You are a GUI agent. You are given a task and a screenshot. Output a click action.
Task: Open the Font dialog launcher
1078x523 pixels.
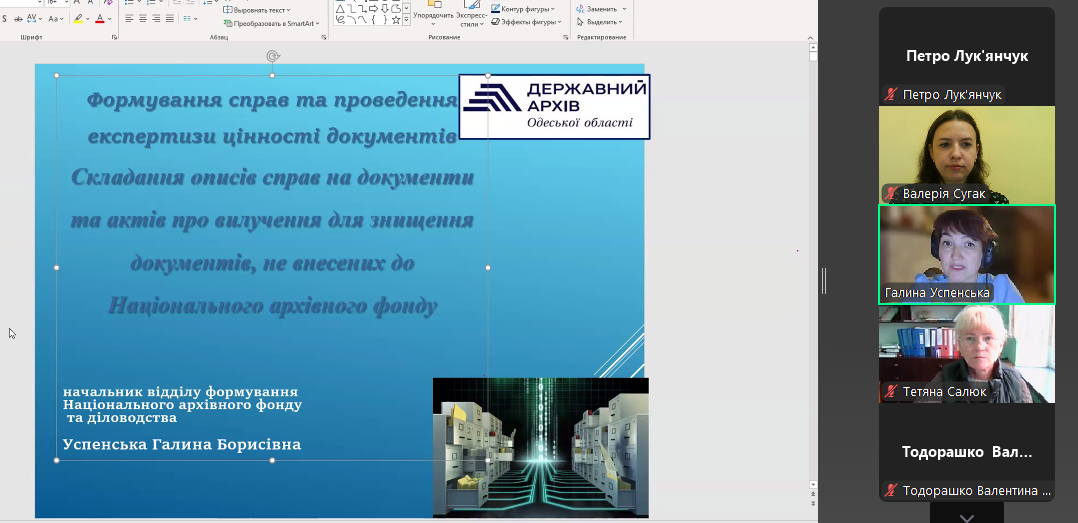click(115, 37)
